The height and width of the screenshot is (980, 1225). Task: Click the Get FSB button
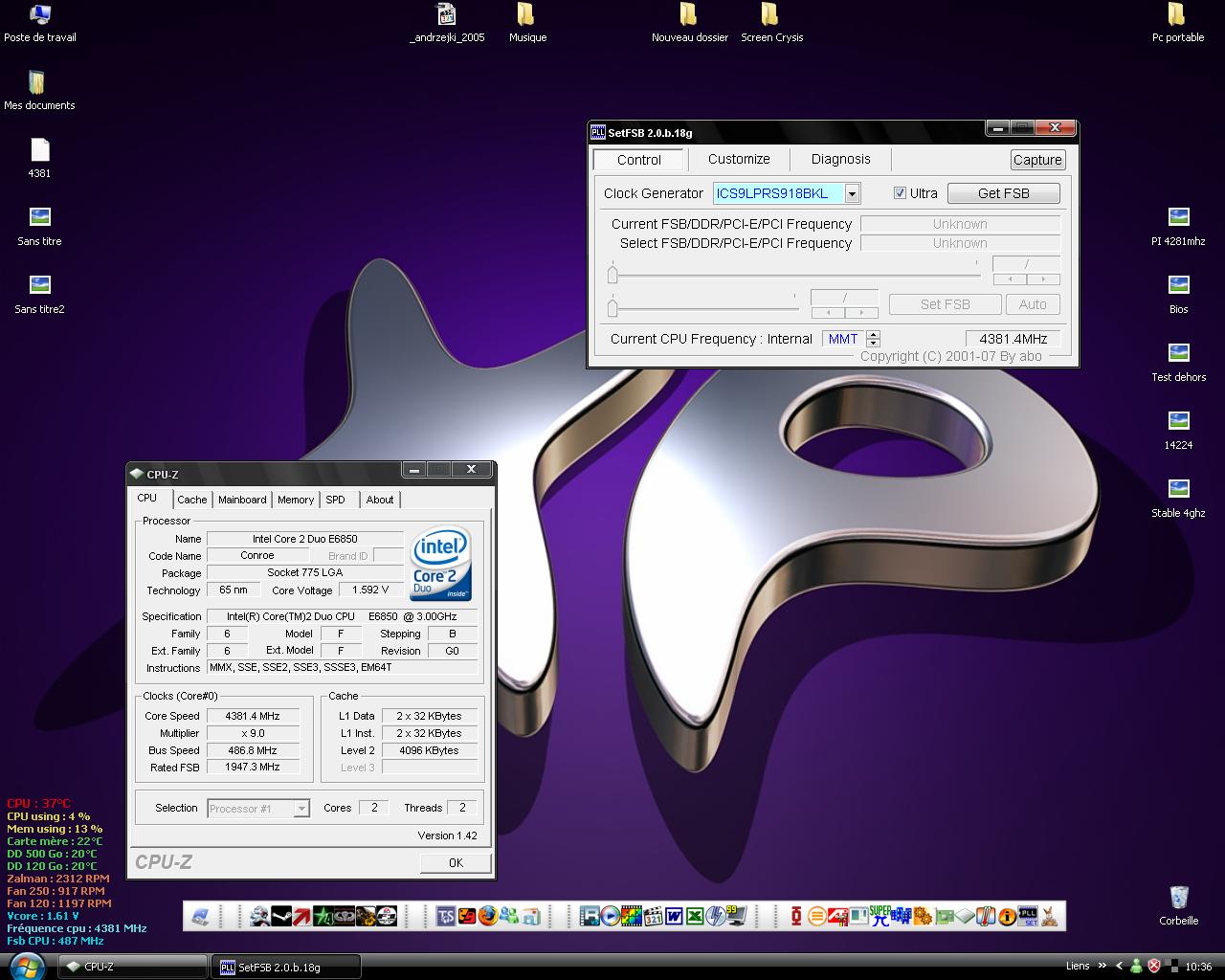(1003, 193)
